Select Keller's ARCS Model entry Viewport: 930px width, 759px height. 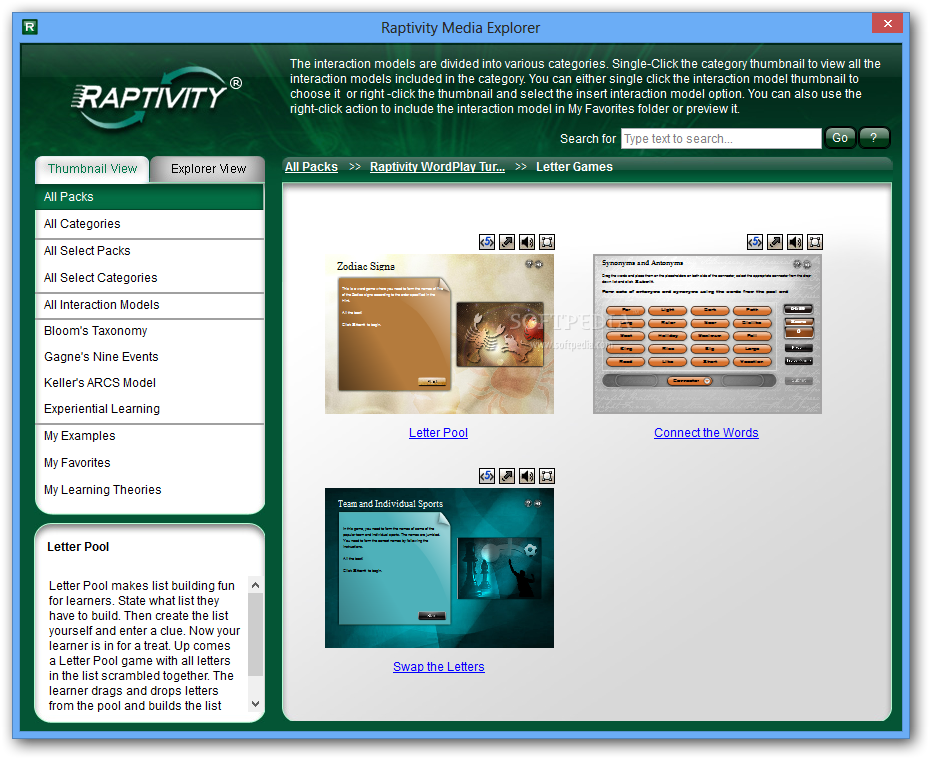149,383
